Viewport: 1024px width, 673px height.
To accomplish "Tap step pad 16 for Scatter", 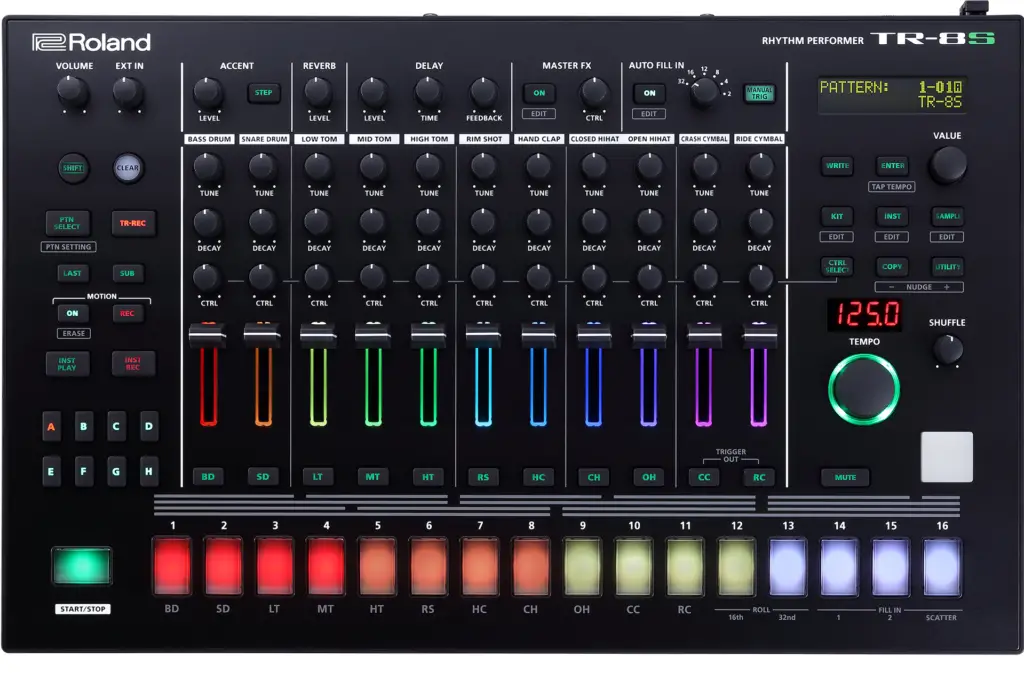I will click(942, 566).
